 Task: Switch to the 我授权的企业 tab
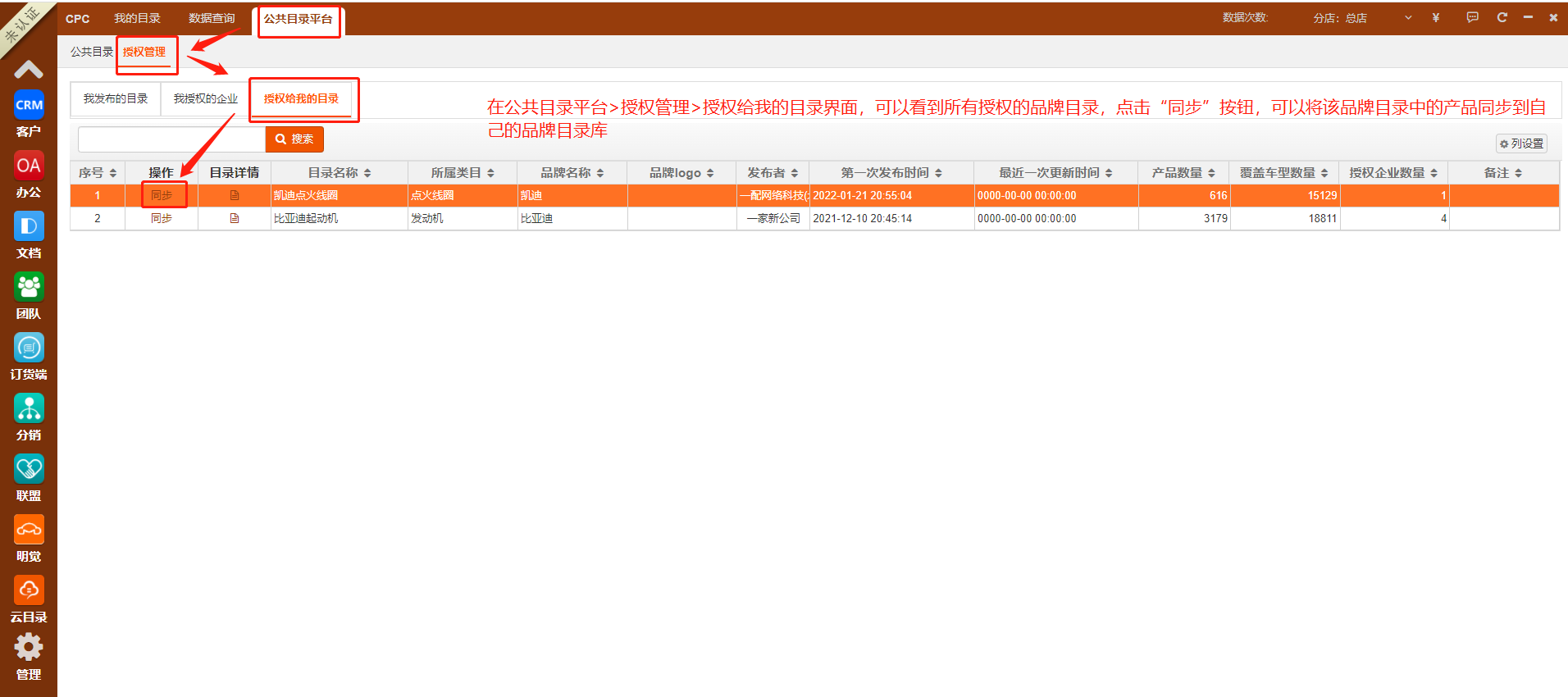click(205, 98)
